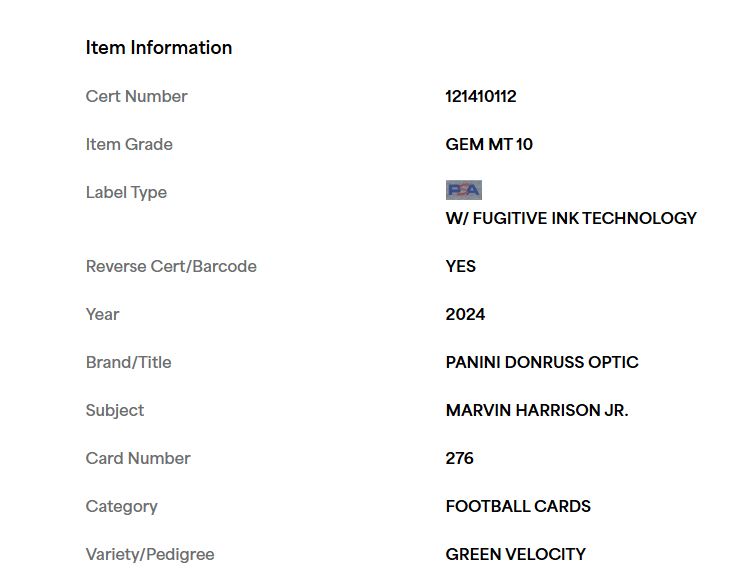
Task: Click the Variety/Pedigree label
Action: point(150,555)
